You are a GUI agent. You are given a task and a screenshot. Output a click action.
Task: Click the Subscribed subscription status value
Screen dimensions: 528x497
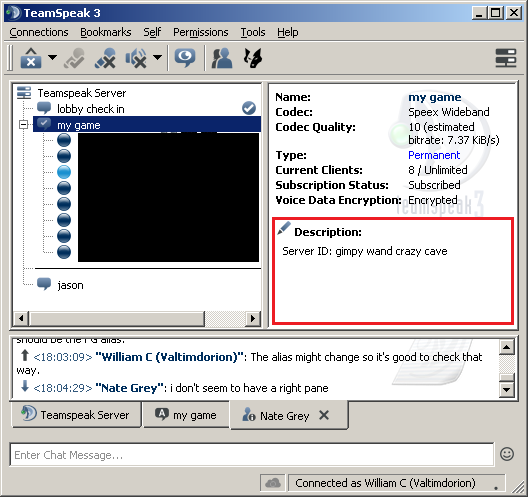pyautogui.click(x=434, y=185)
